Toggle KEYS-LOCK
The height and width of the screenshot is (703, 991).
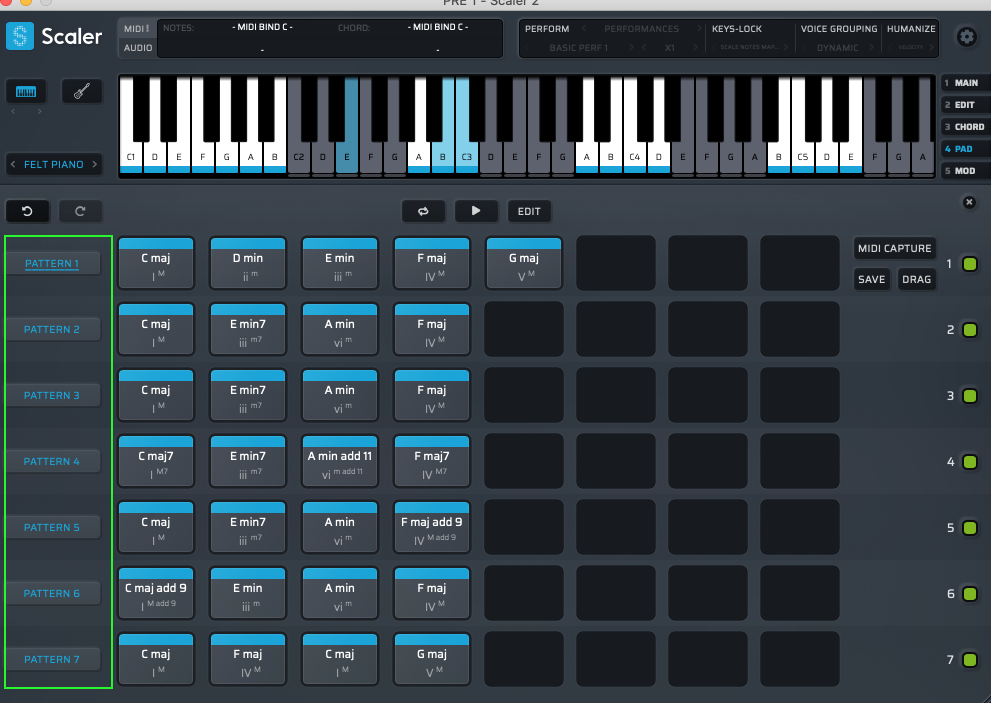click(736, 29)
